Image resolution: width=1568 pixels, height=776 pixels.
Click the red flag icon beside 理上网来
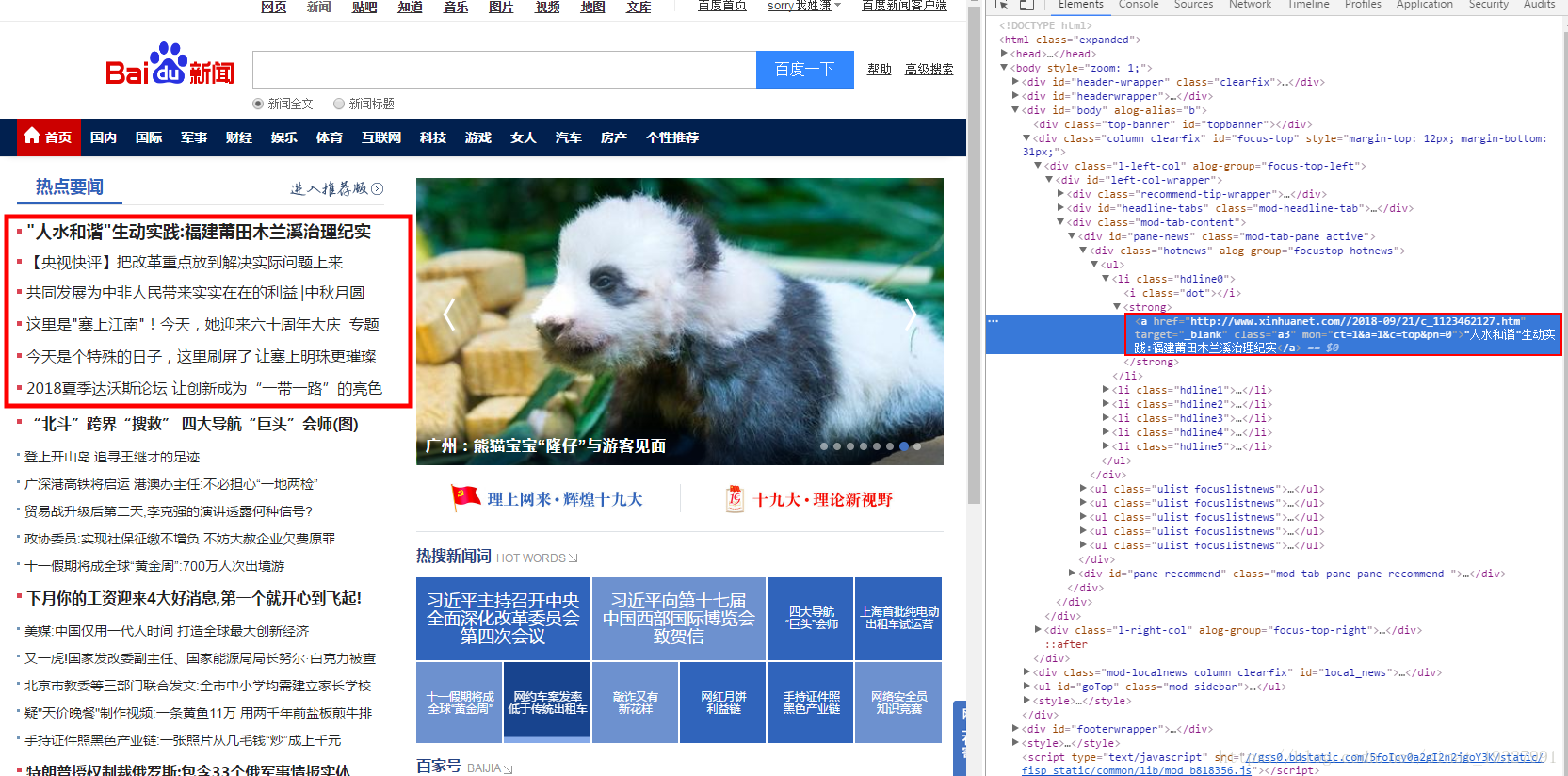pos(465,497)
